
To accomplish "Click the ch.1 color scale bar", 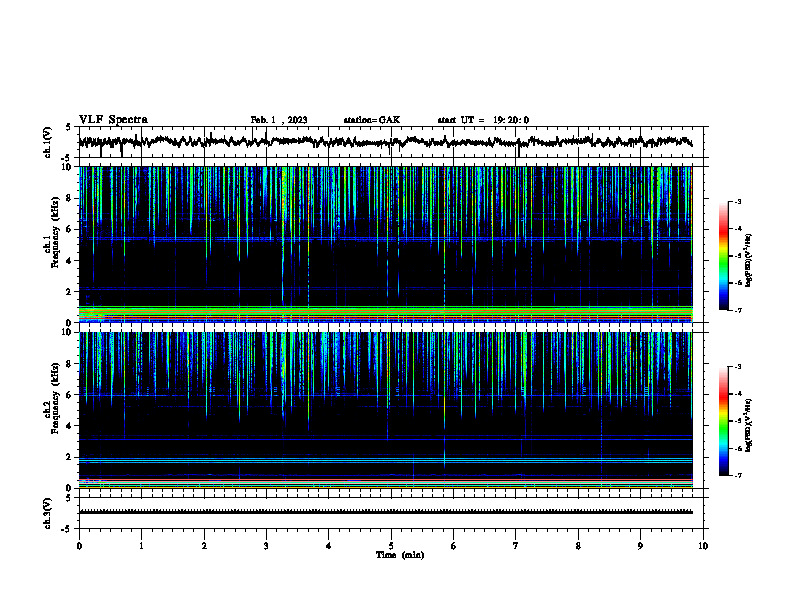I will [723, 256].
